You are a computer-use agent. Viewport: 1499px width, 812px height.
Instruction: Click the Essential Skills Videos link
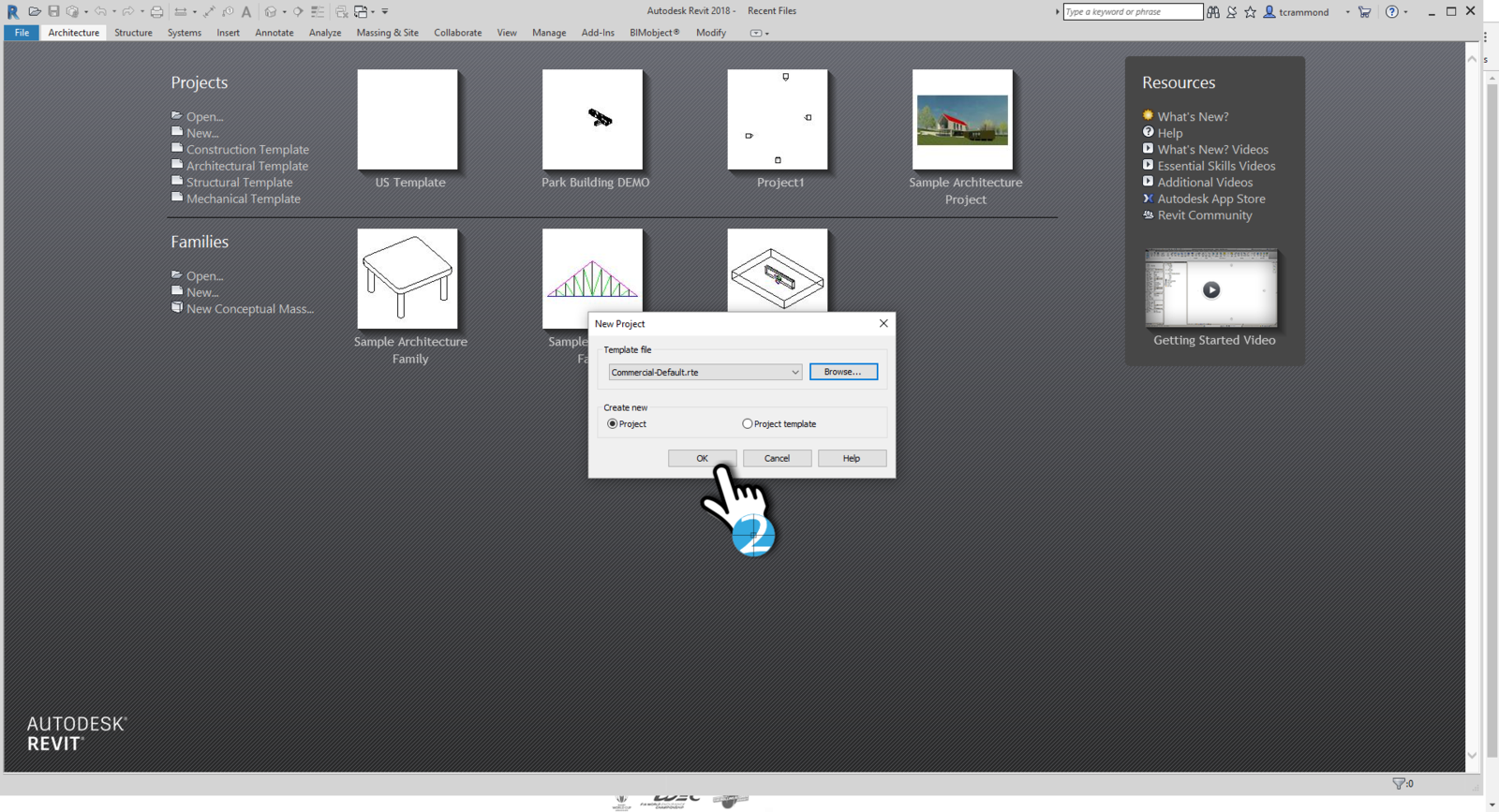1216,166
